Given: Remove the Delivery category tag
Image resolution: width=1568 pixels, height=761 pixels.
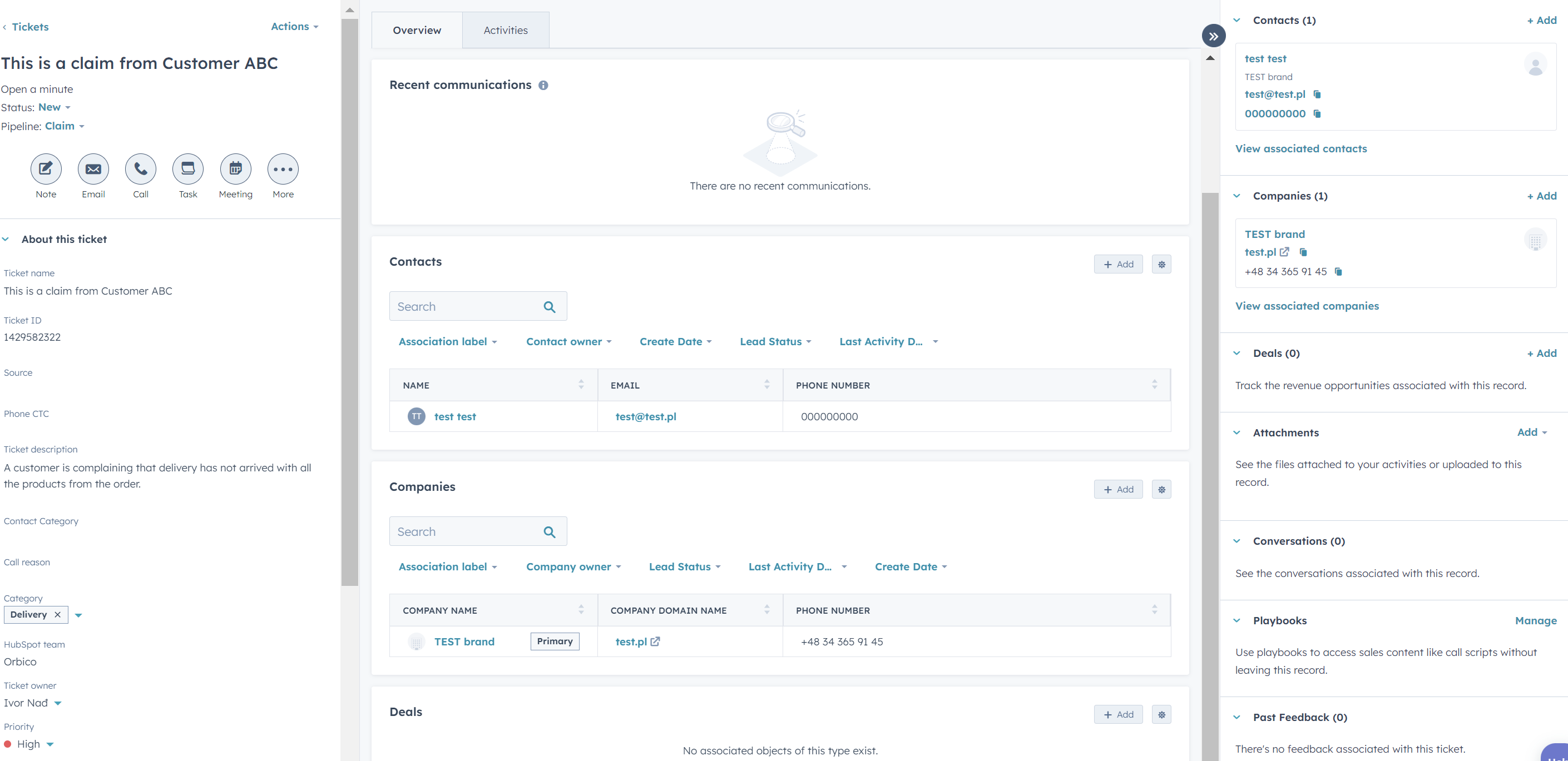Looking at the screenshot, I should pos(58,614).
